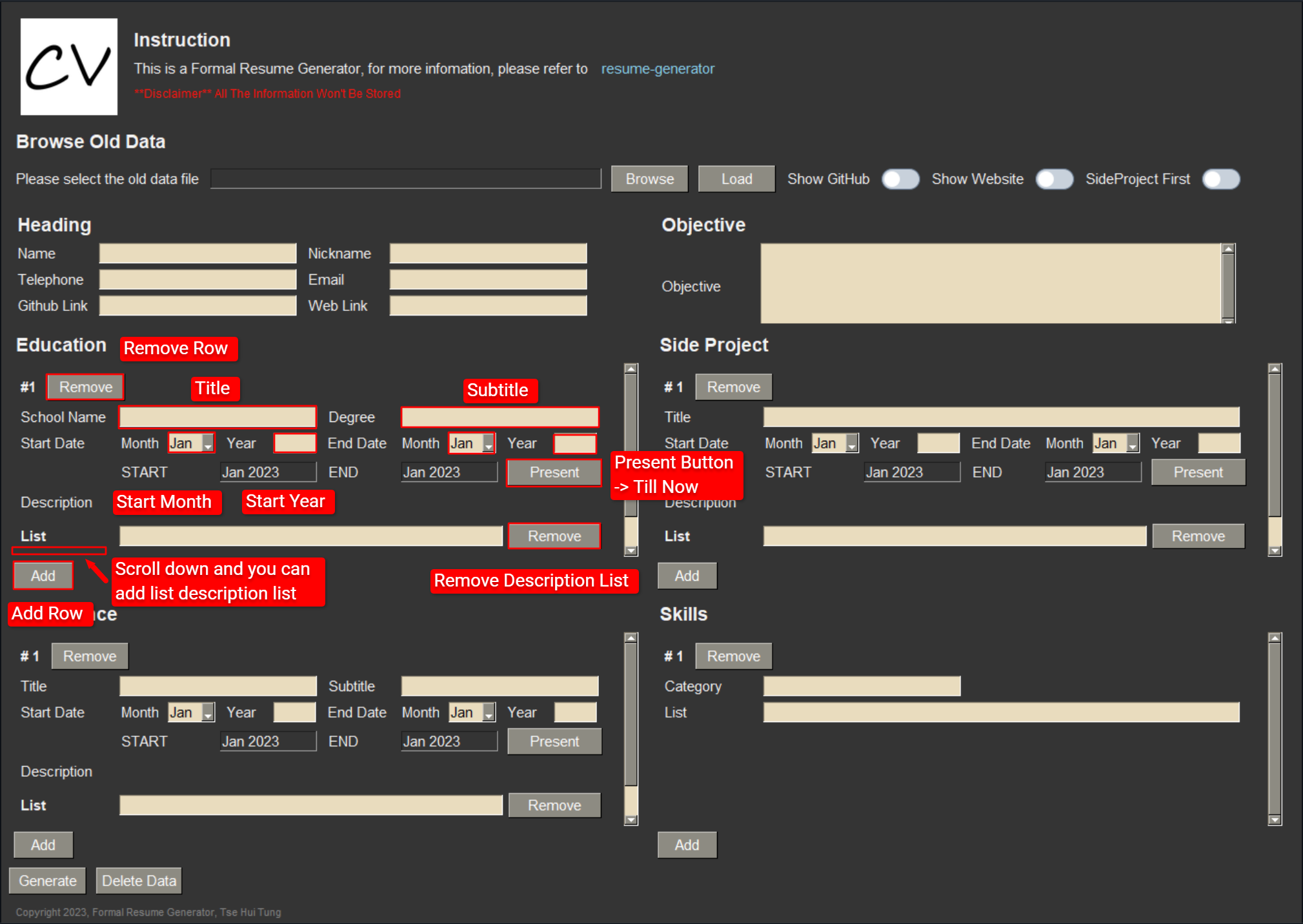Open Education start date Month dropdown
The height and width of the screenshot is (924, 1303).
point(207,444)
